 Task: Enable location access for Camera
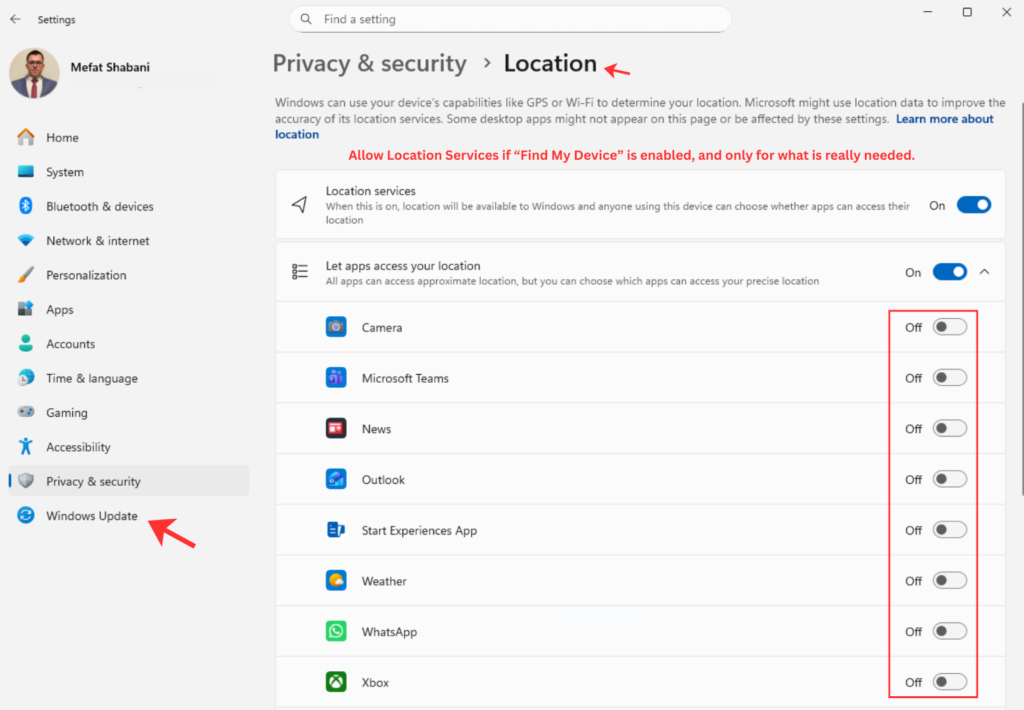[950, 327]
